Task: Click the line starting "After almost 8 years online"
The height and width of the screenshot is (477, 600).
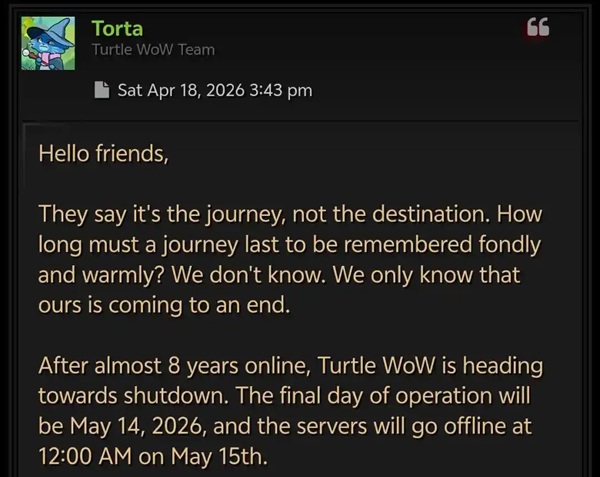Action: pyautogui.click(x=290, y=366)
